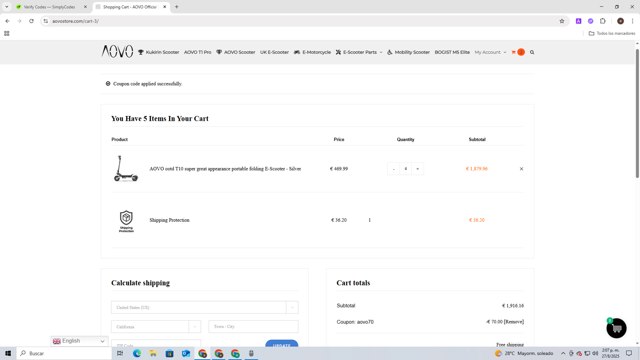The image size is (640, 360).
Task: Open the AOVO Scooter menu item
Action: point(236,52)
